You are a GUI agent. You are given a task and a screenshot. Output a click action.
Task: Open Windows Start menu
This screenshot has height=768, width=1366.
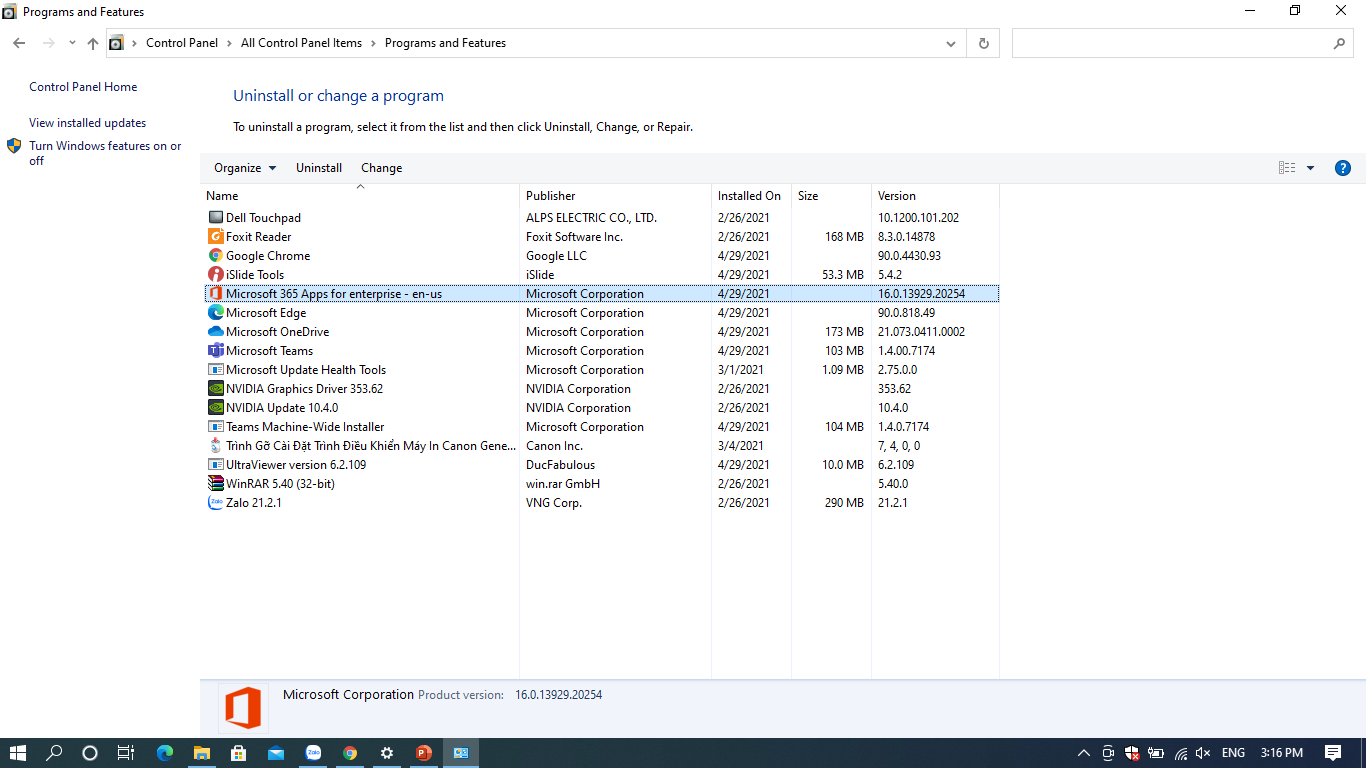coord(18,753)
